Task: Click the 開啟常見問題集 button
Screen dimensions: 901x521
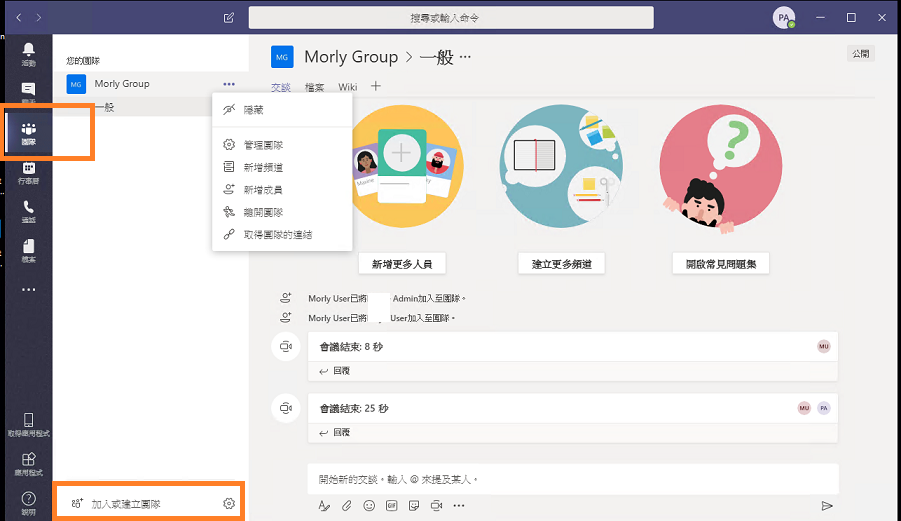Action: tap(721, 264)
